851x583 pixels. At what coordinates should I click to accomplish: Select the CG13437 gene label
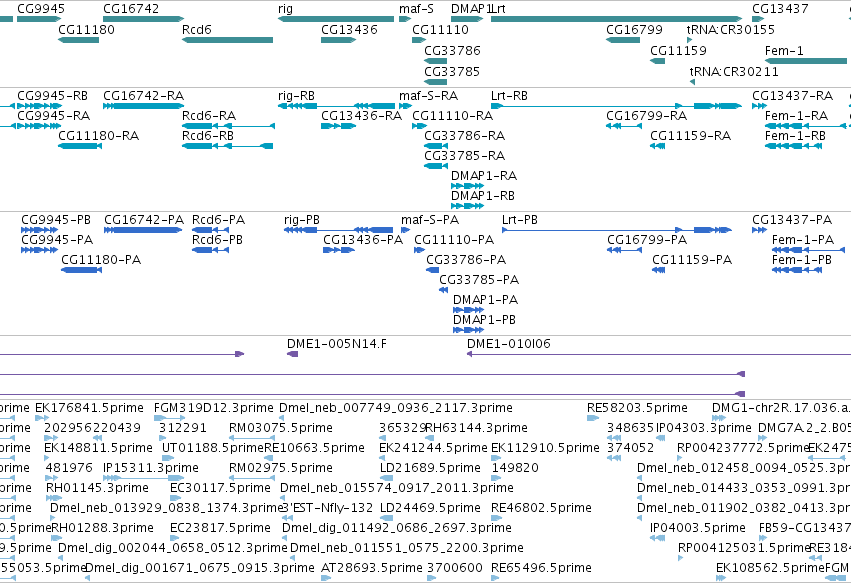(780, 9)
